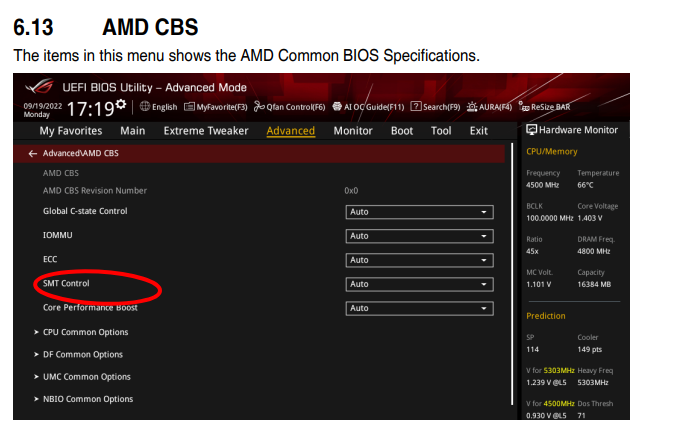Click the SP value 114

click(533, 349)
